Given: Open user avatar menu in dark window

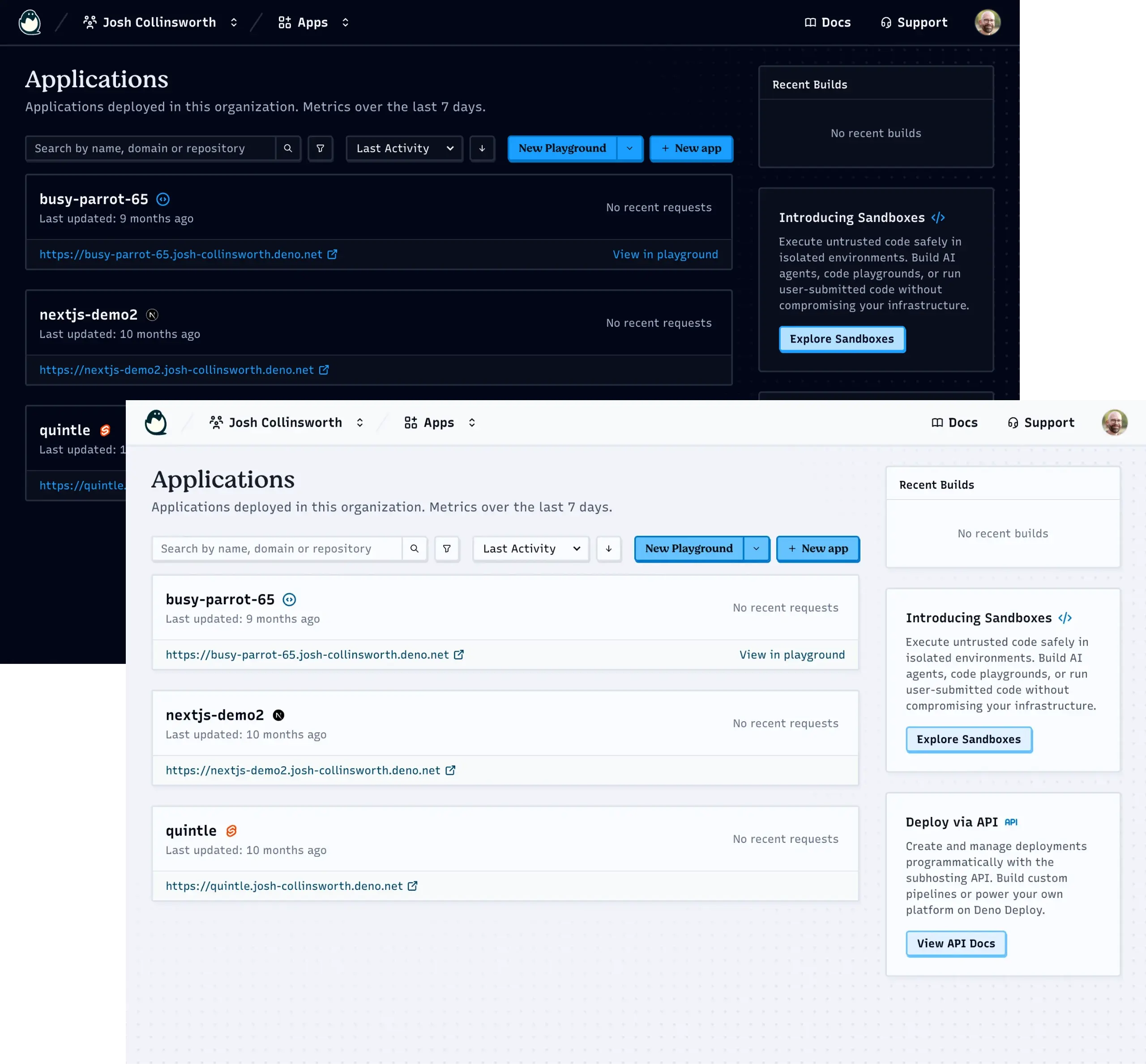Looking at the screenshot, I should pyautogui.click(x=988, y=22).
